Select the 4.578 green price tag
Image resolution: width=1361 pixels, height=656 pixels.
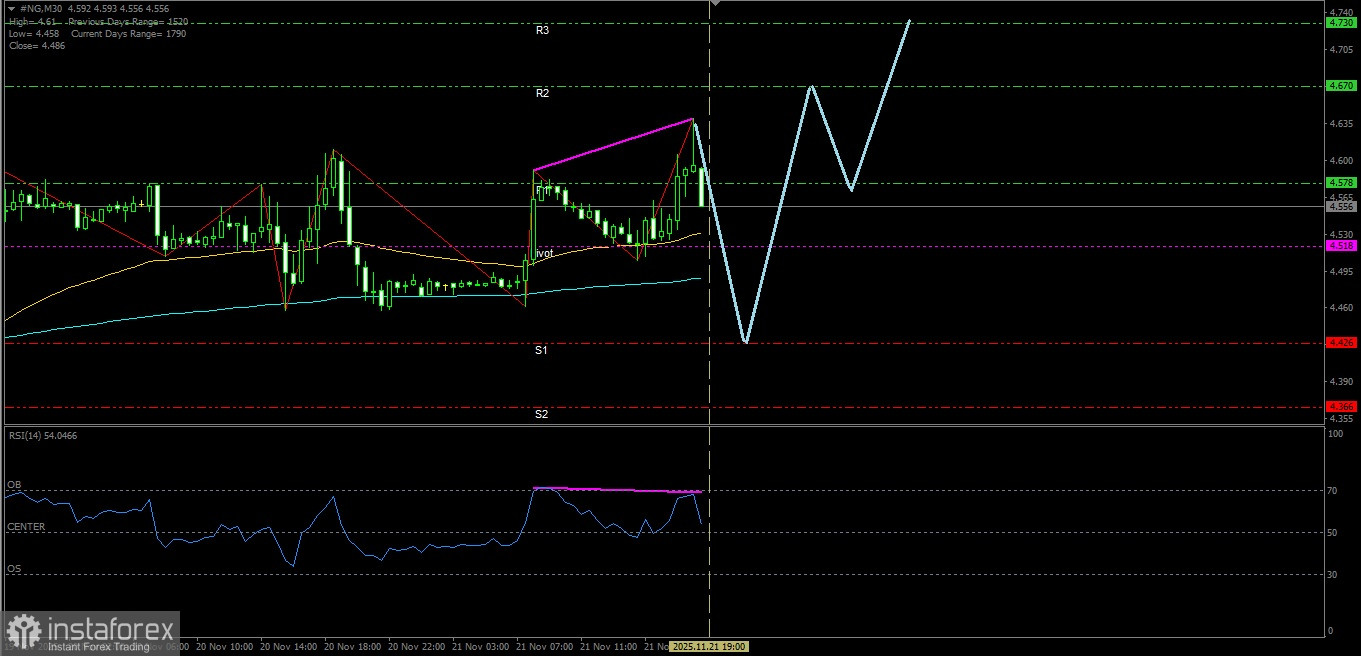[x=1340, y=183]
